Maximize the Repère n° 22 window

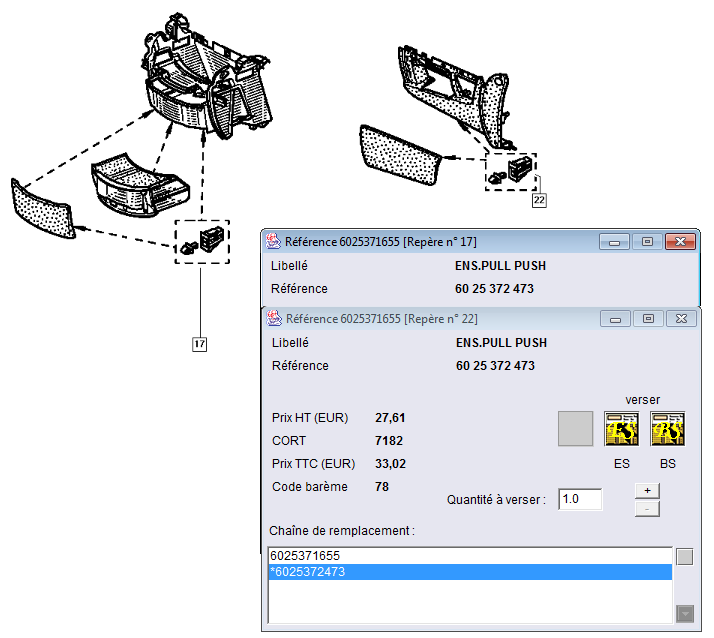point(648,319)
